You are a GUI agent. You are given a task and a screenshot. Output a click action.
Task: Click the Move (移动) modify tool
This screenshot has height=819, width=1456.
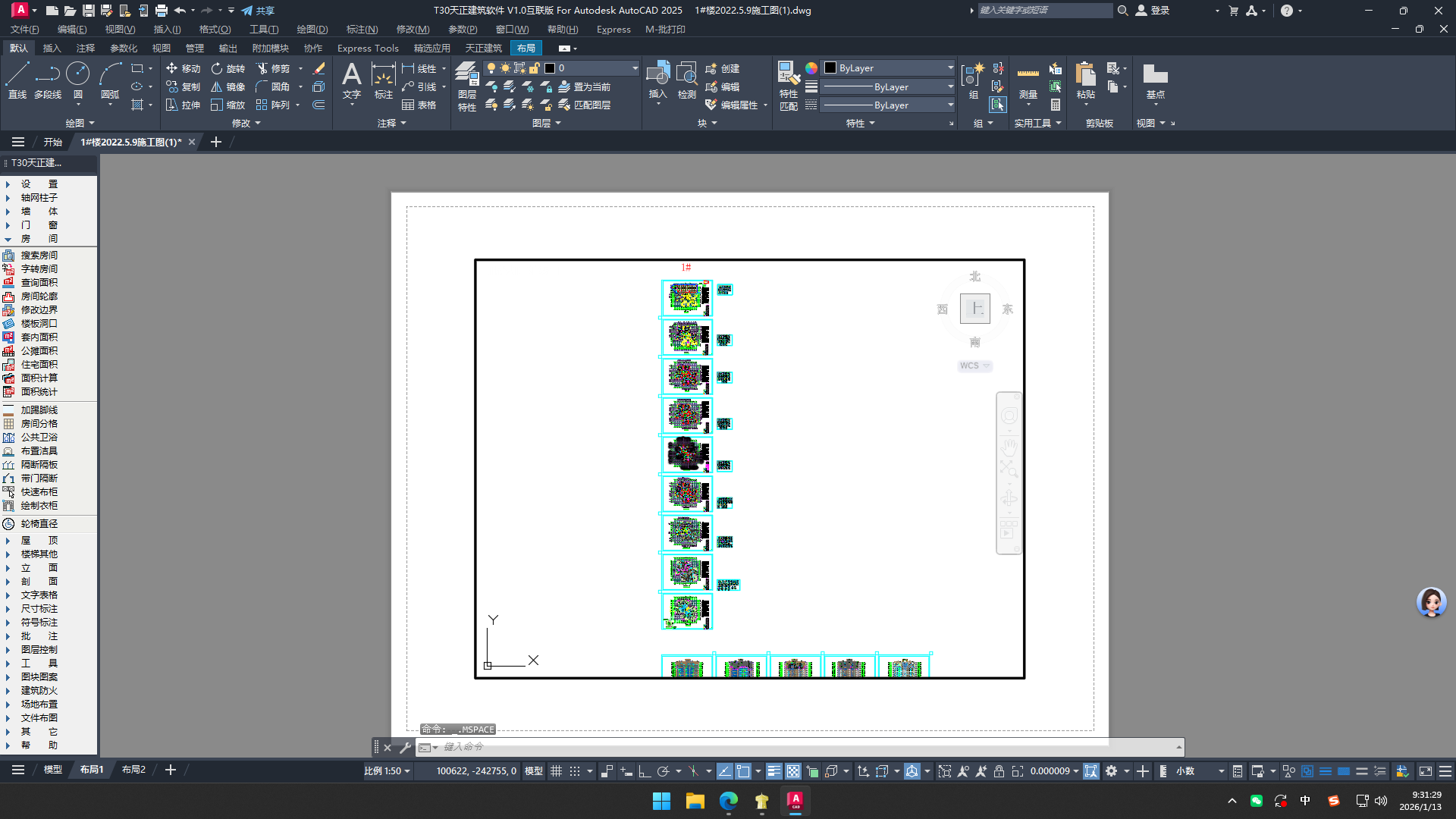coord(183,68)
